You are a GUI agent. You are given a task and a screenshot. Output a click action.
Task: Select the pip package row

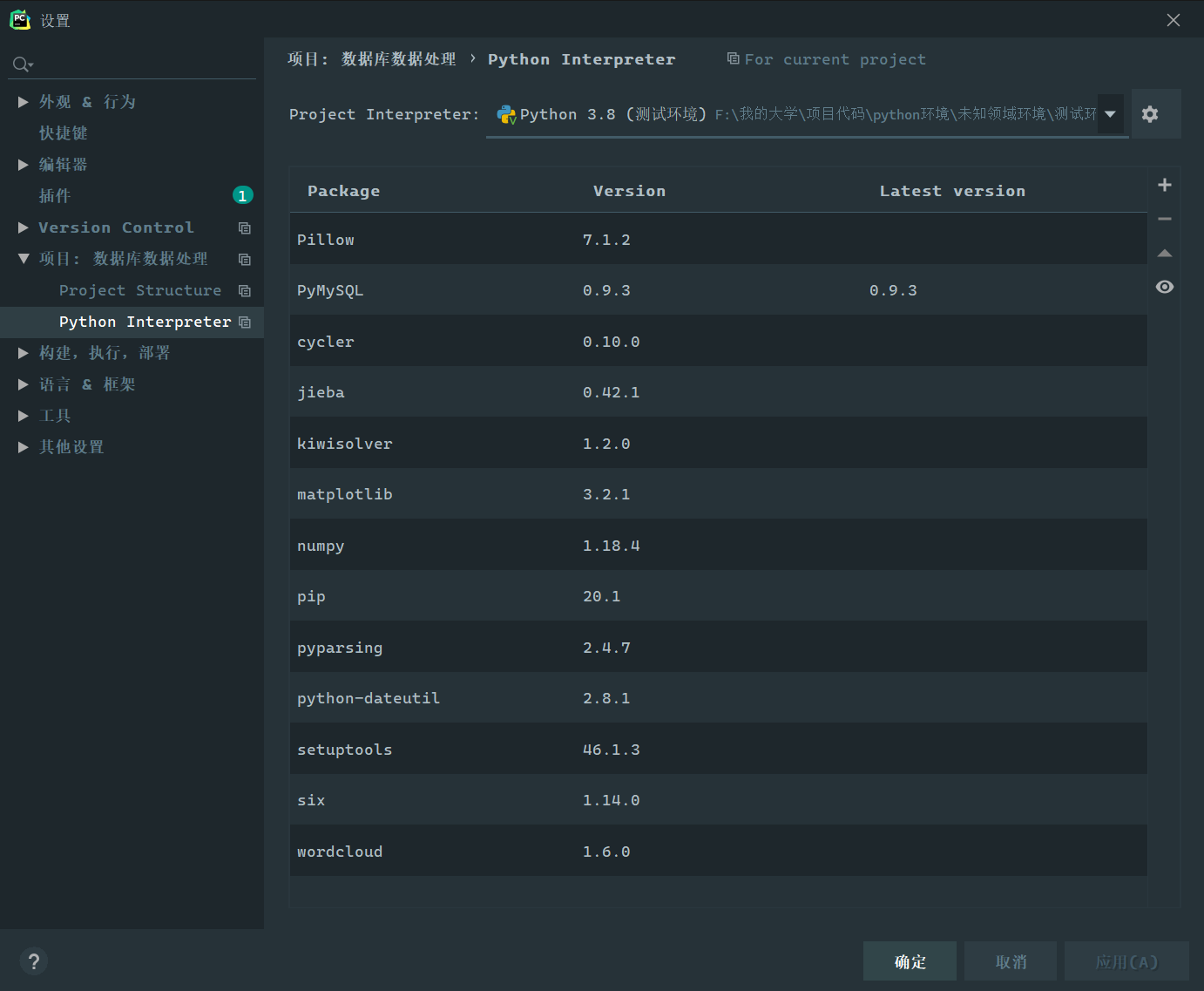[718, 596]
